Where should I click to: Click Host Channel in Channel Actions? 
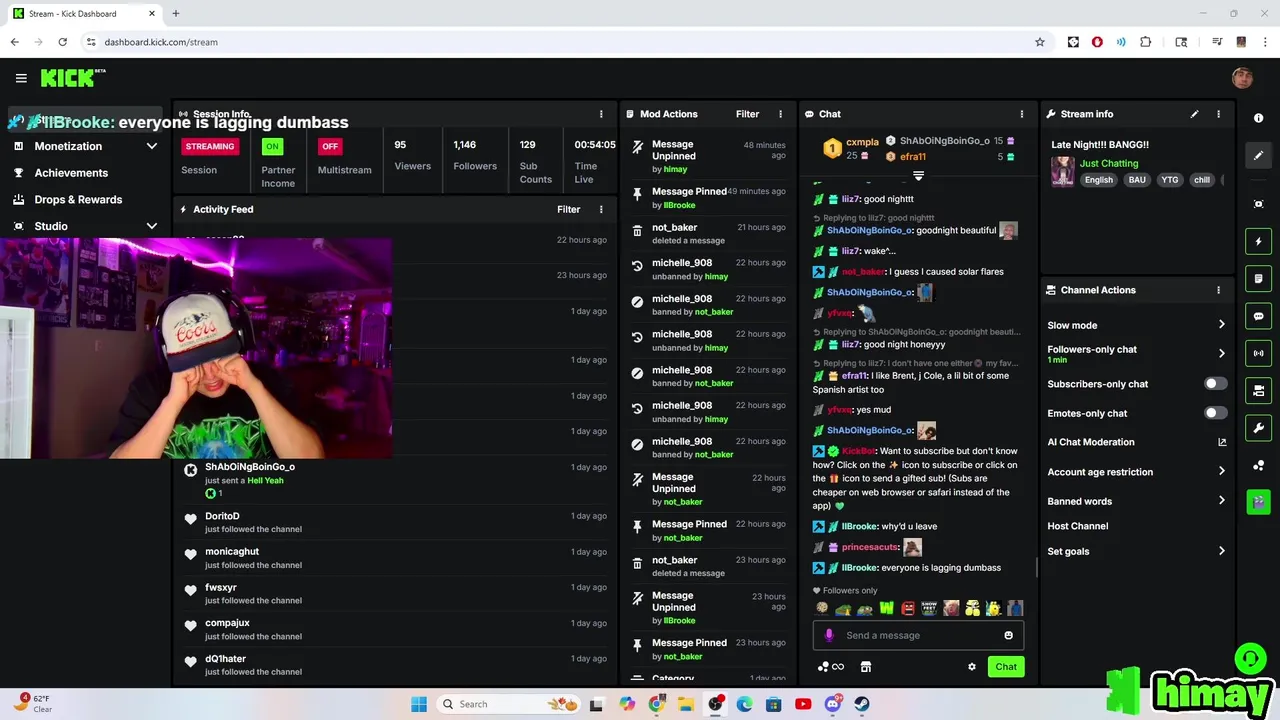[x=1077, y=526]
